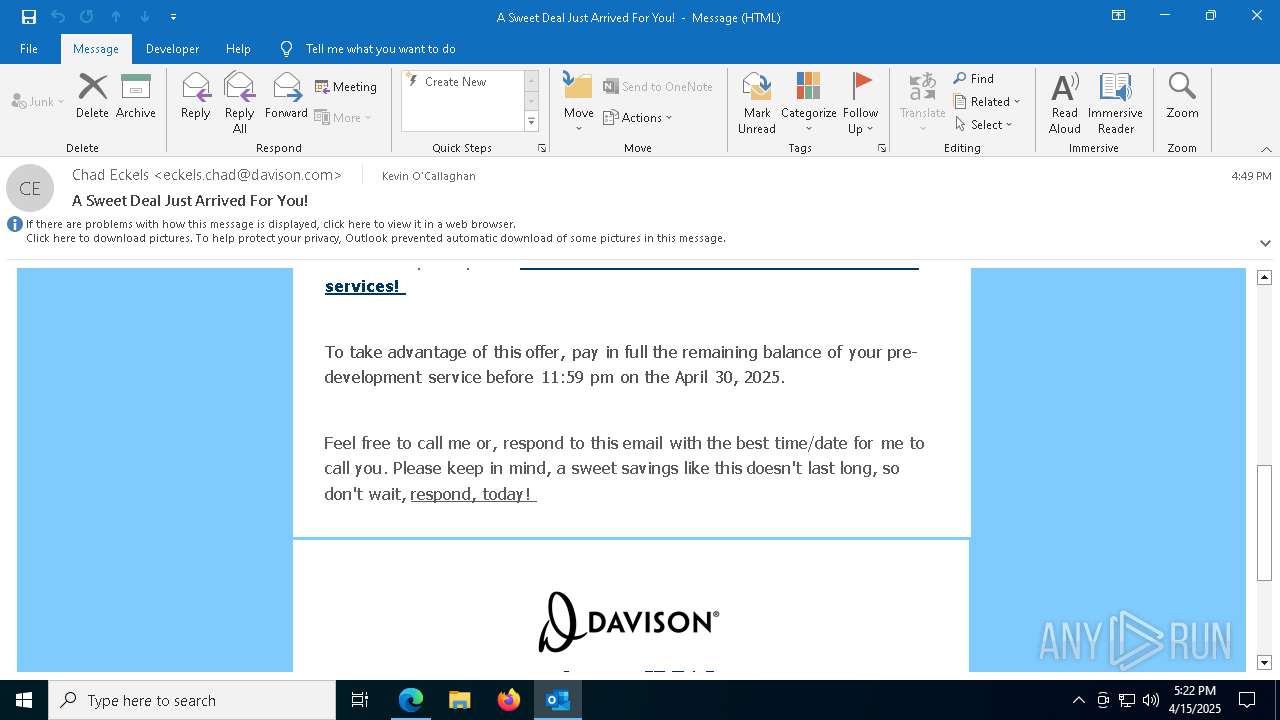Viewport: 1280px width, 720px height.
Task: Delete this message
Action: click(x=92, y=96)
